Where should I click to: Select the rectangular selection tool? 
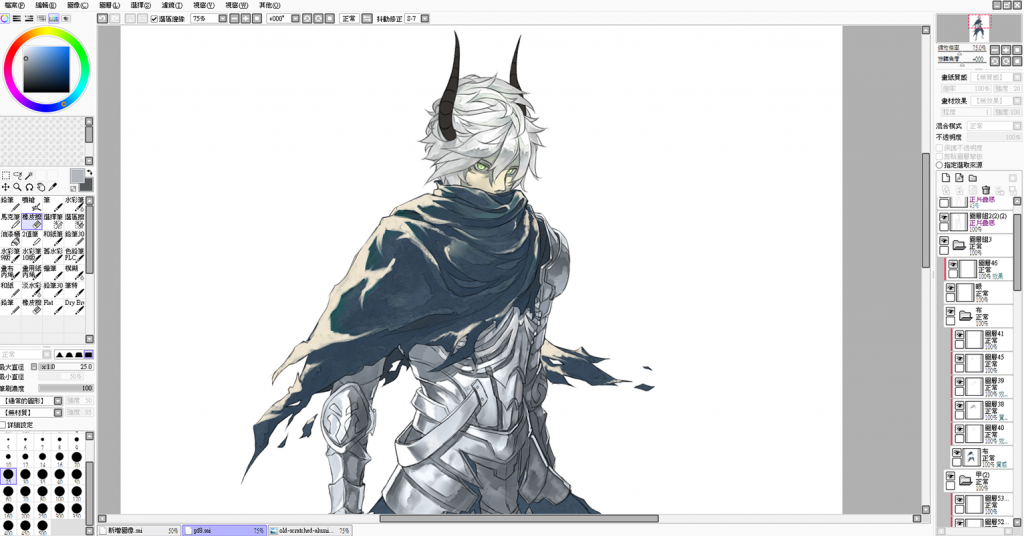[x=6, y=175]
